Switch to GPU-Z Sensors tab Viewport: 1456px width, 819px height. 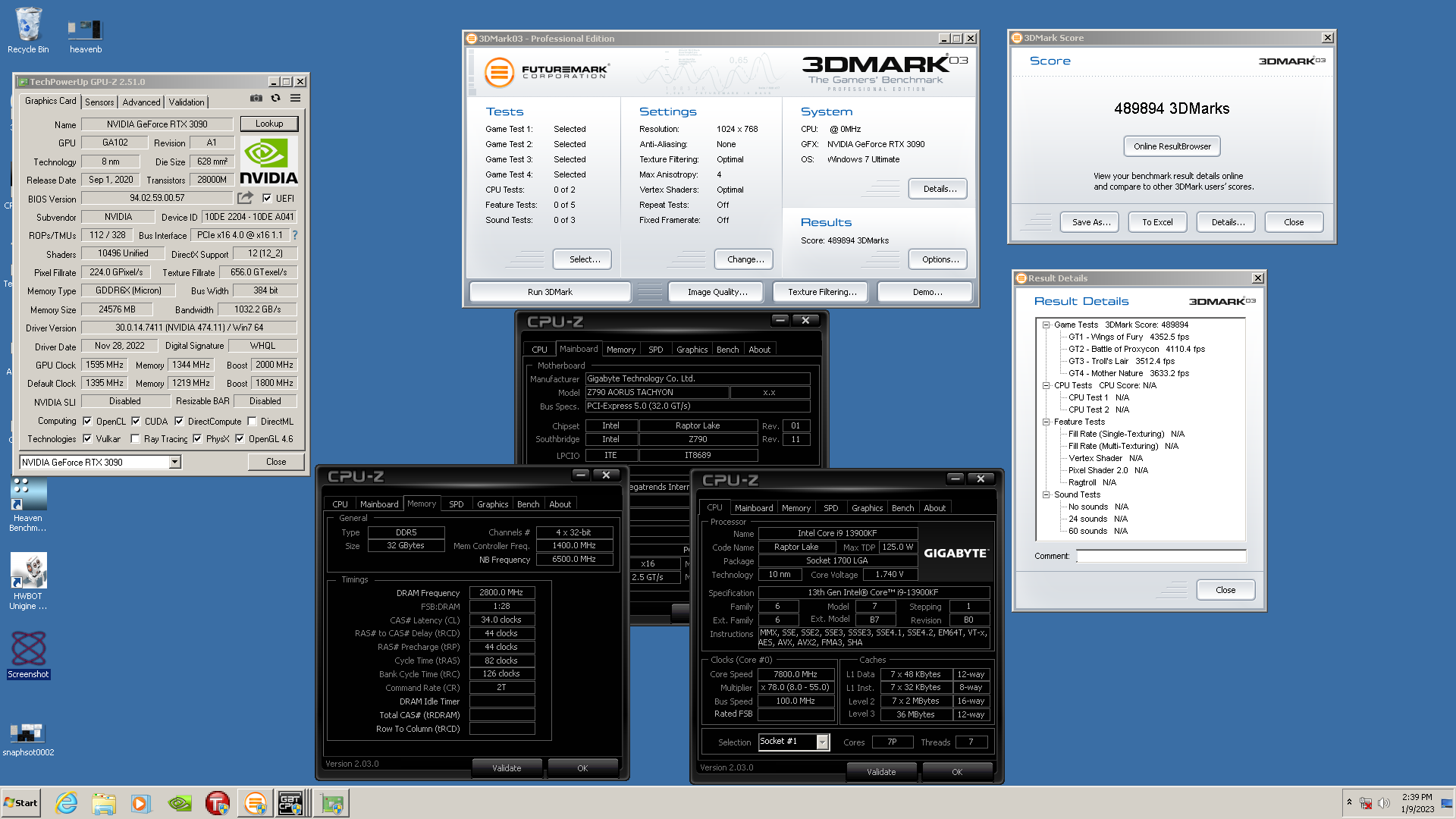click(x=99, y=102)
